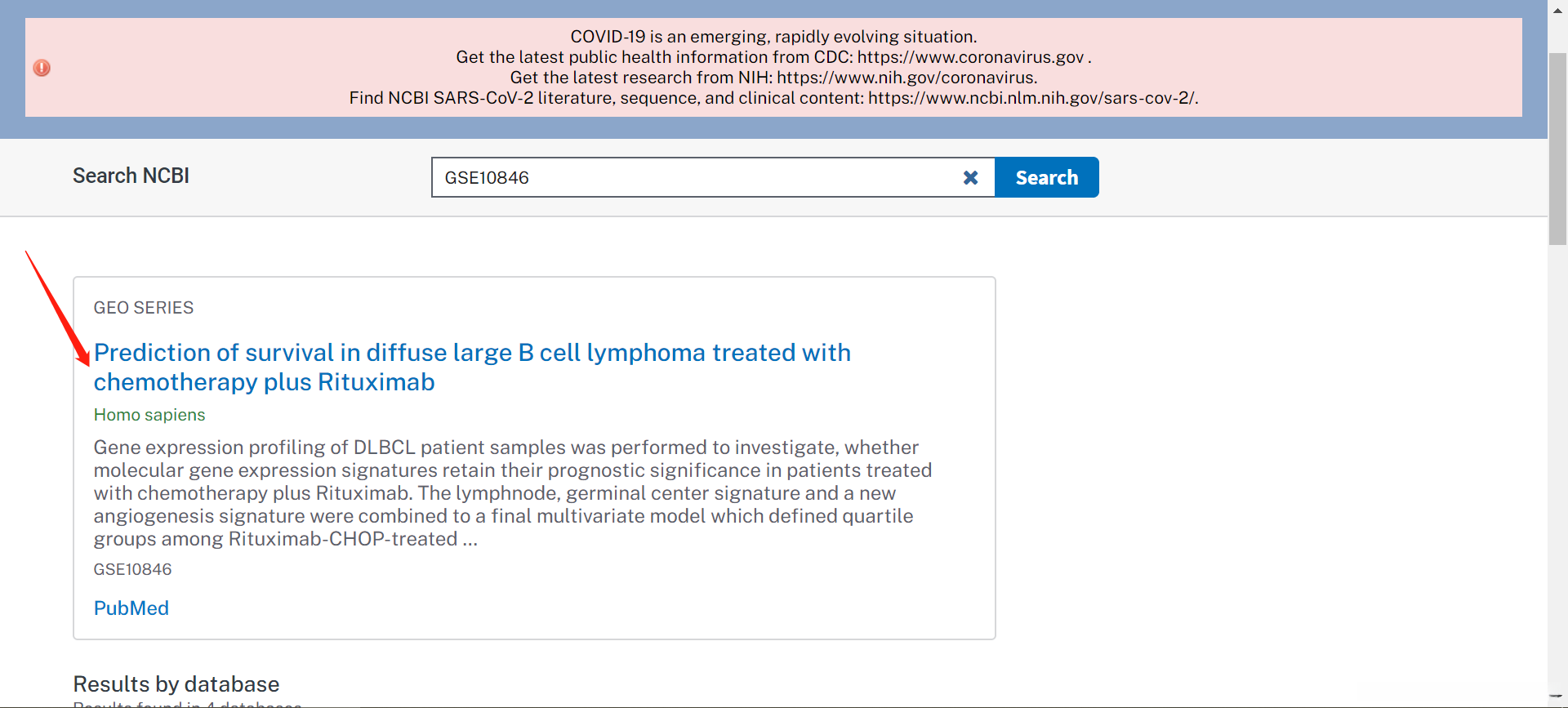1568x708 pixels.
Task: Click the COVID-19 emerging situation banner text
Action: point(773,37)
